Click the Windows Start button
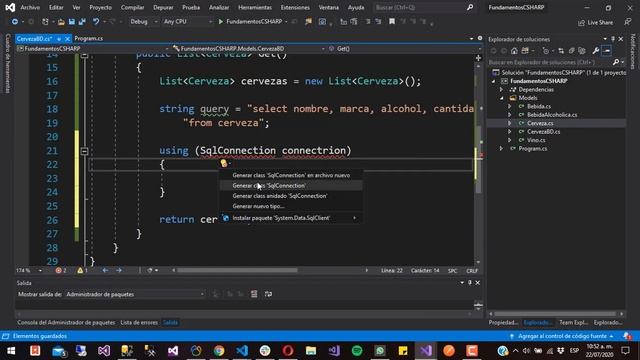Image resolution: width=640 pixels, height=360 pixels. point(11,351)
